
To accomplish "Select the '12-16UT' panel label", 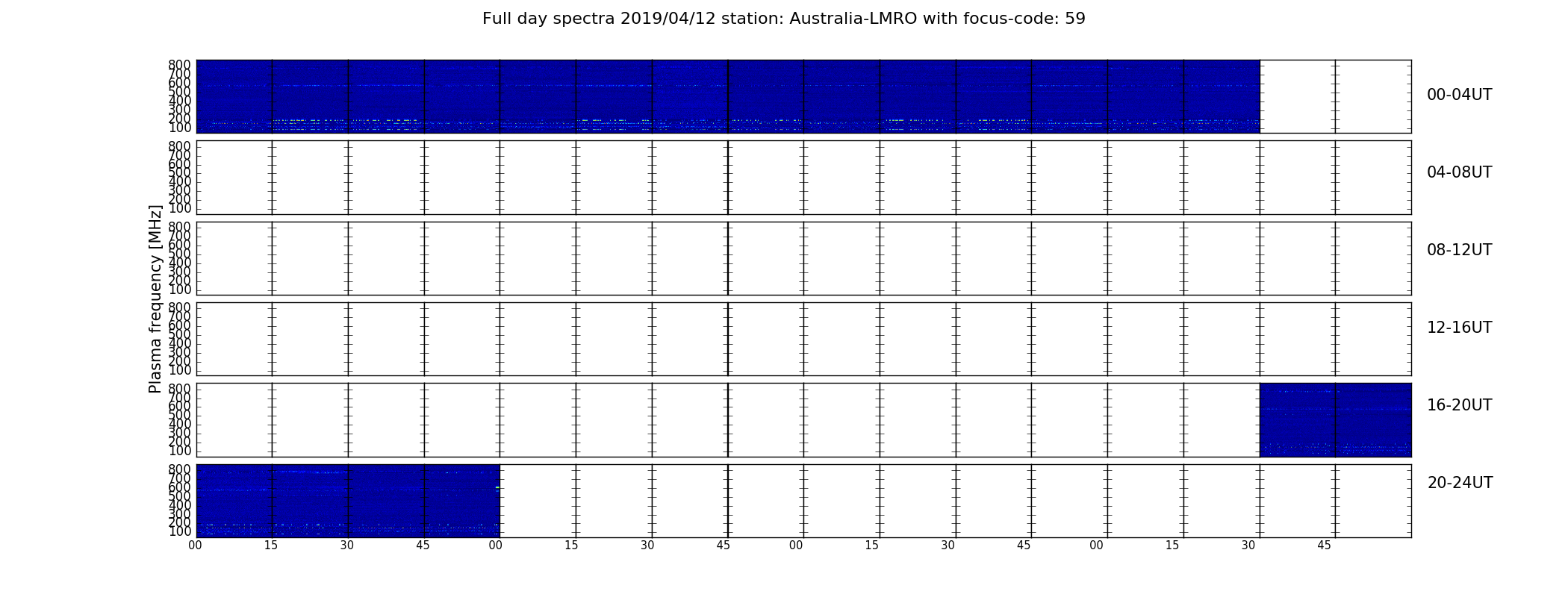I will pyautogui.click(x=1459, y=328).
